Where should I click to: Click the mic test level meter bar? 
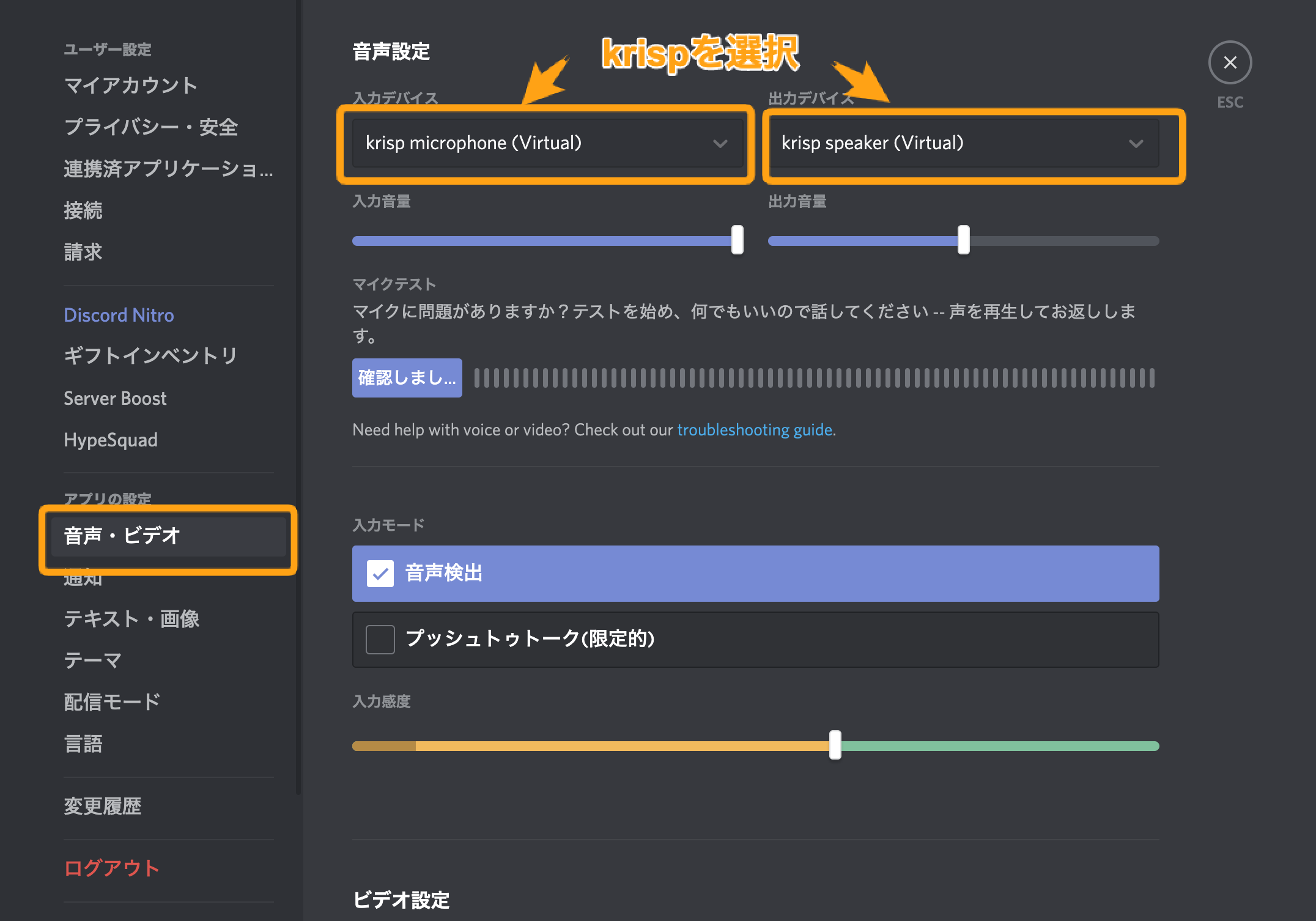pyautogui.click(x=815, y=378)
